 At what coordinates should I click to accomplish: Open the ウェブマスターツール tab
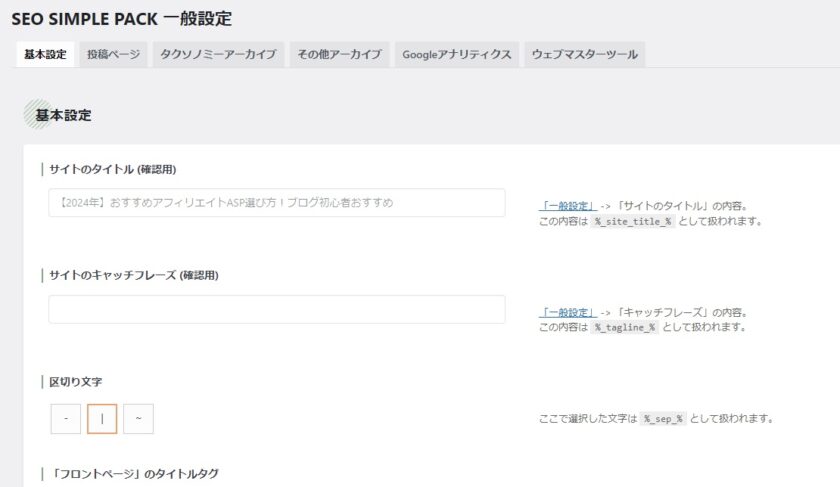click(584, 54)
